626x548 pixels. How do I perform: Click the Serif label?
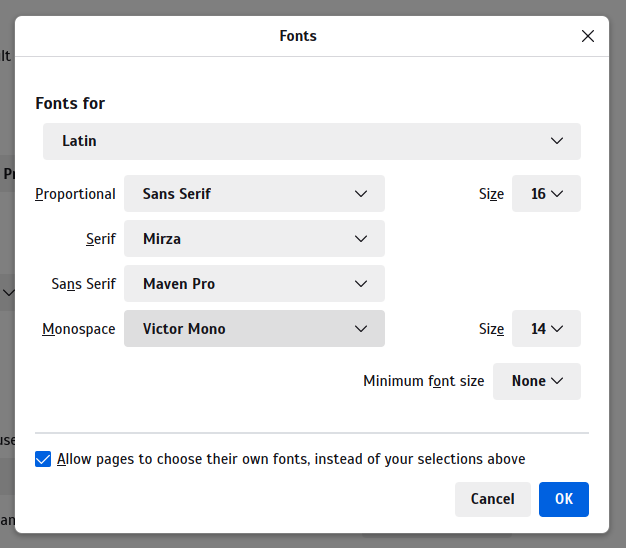[100, 239]
